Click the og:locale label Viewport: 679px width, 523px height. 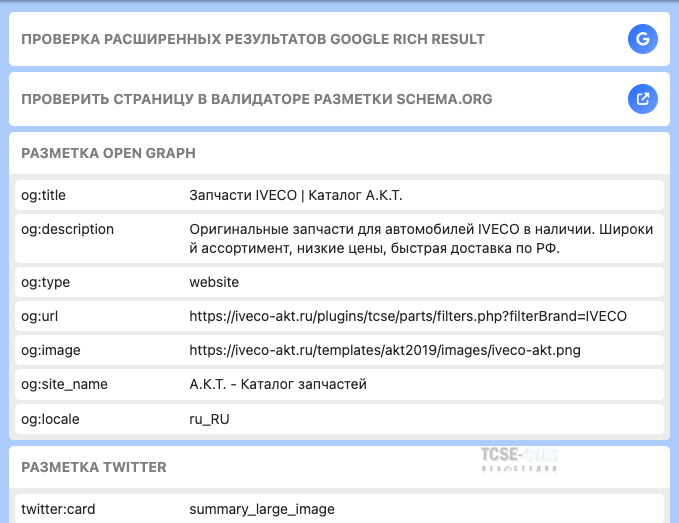click(50, 419)
